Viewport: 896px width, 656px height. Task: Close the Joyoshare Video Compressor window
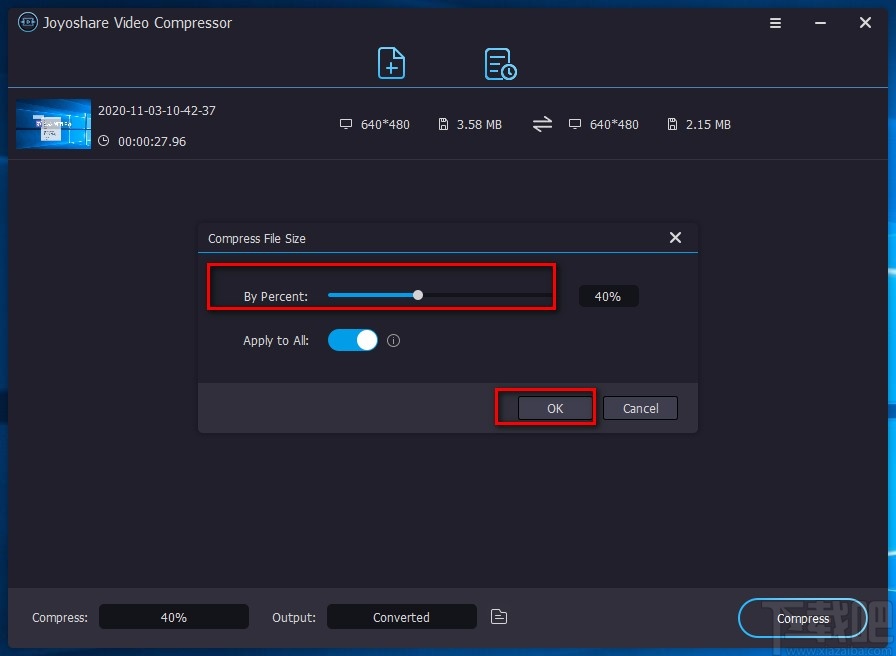tap(865, 23)
